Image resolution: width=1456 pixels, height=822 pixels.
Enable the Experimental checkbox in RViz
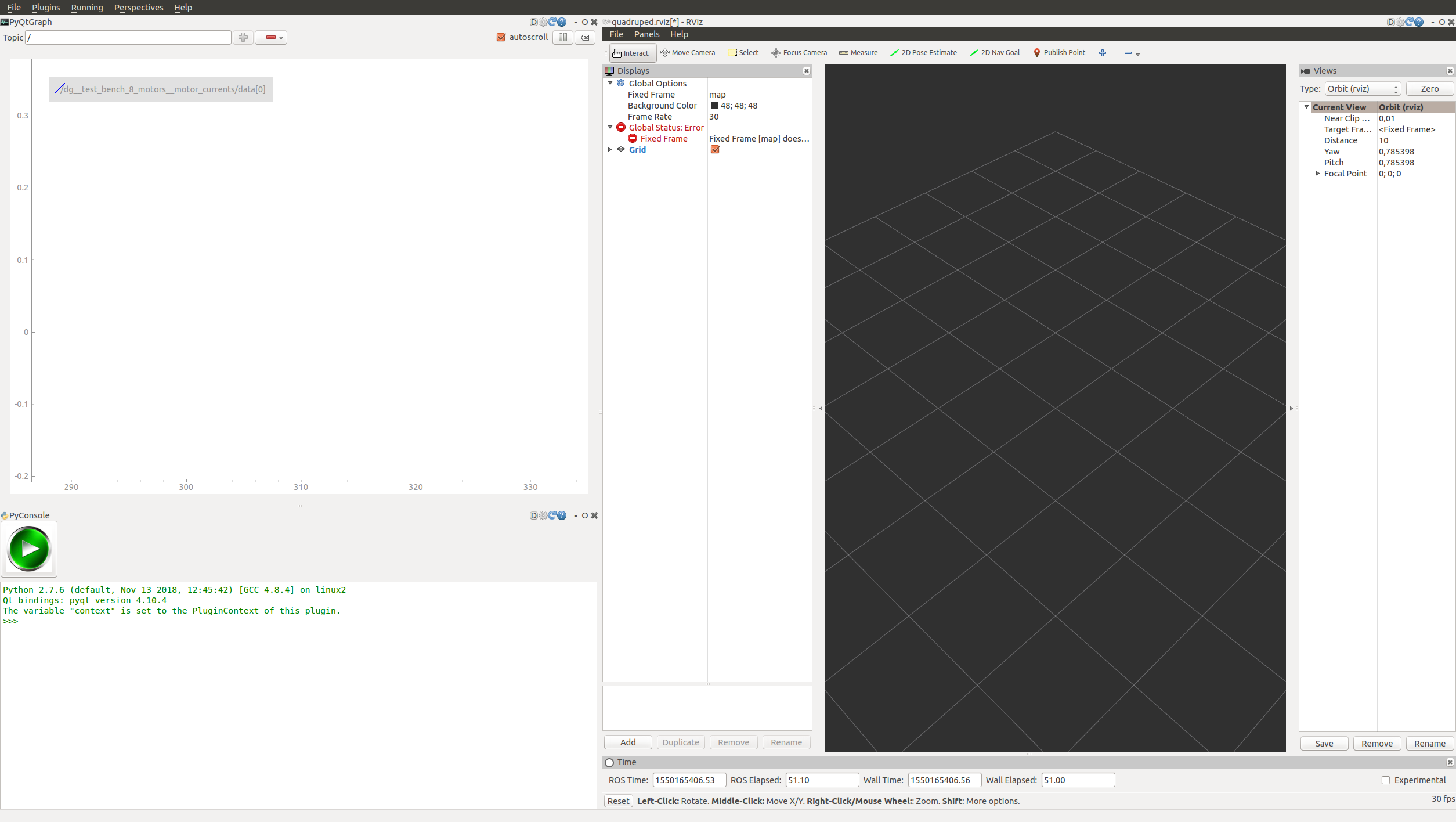[1385, 780]
